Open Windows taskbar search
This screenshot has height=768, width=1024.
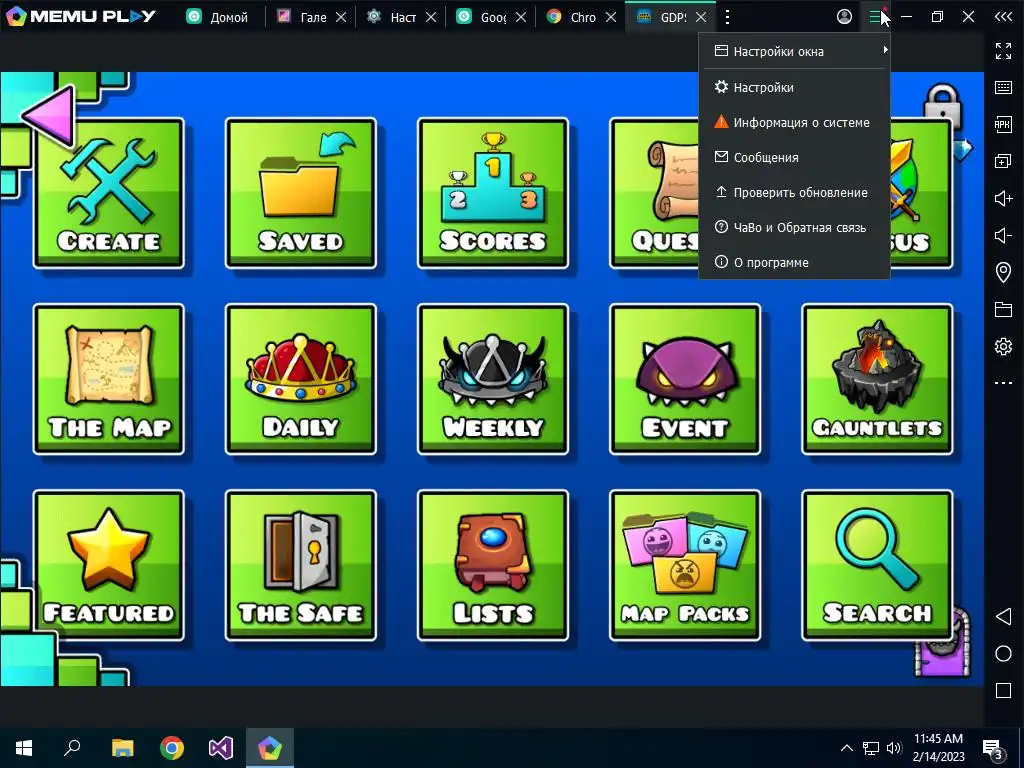[x=72, y=748]
